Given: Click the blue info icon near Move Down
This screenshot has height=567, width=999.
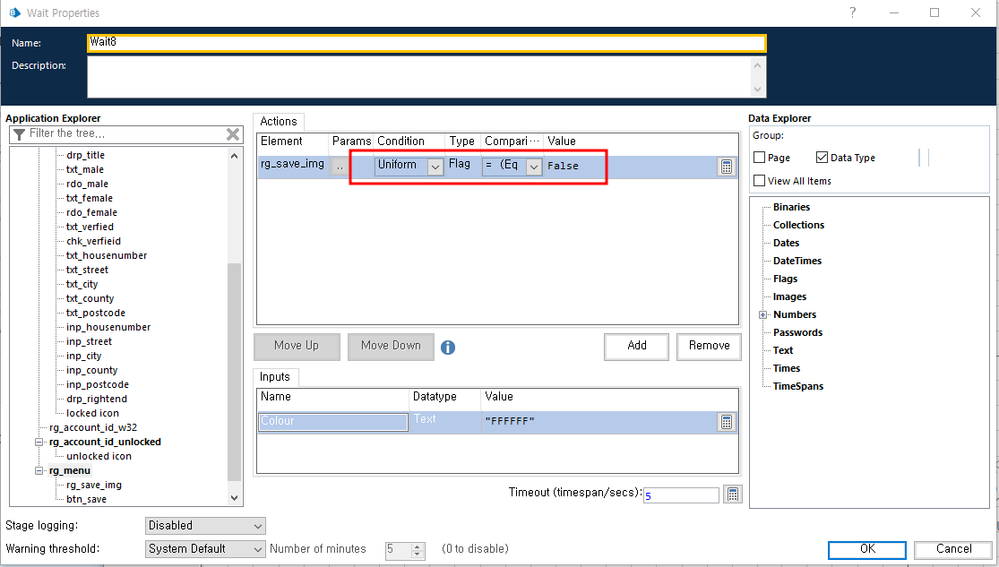Looking at the screenshot, I should coord(448,347).
